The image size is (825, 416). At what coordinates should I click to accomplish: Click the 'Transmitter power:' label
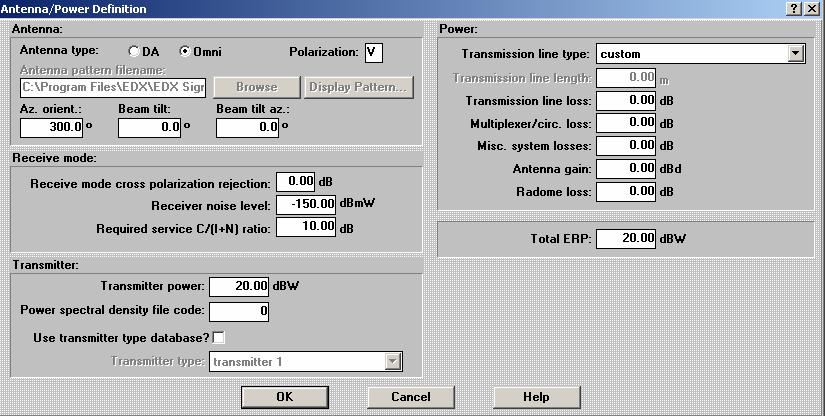click(153, 287)
